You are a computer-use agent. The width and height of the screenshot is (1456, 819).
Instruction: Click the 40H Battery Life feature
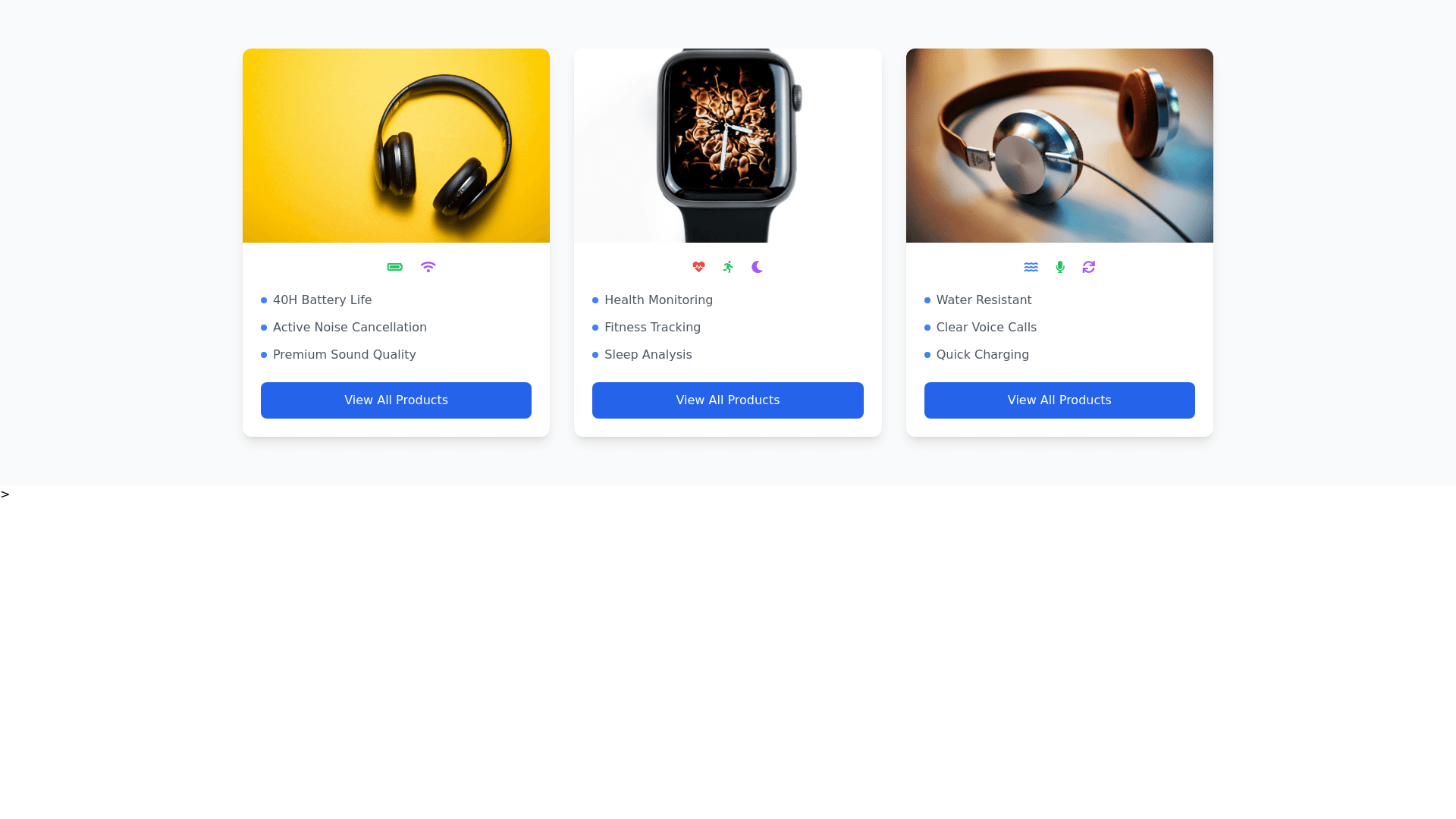point(322,300)
